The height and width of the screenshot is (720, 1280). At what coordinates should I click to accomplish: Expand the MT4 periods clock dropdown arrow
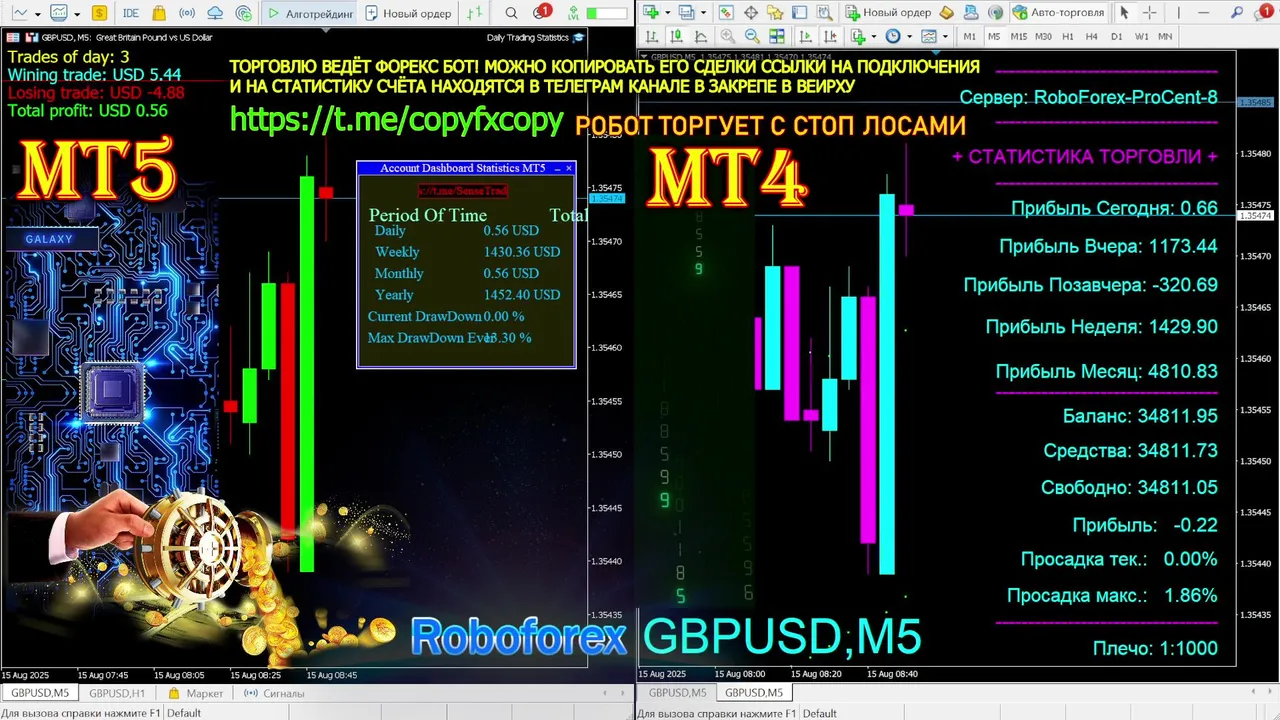pyautogui.click(x=910, y=37)
